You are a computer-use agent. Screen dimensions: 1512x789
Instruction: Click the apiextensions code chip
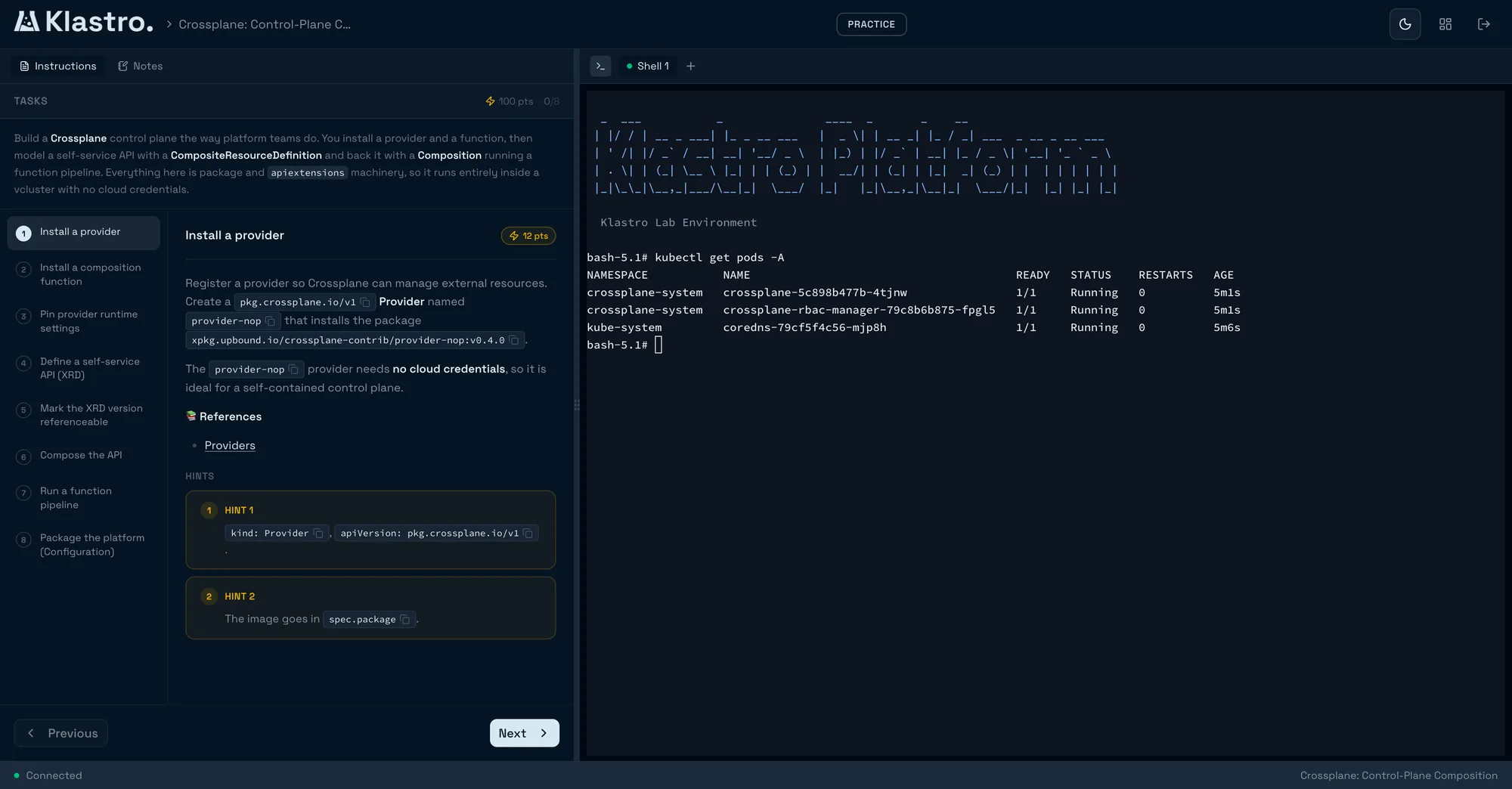308,173
